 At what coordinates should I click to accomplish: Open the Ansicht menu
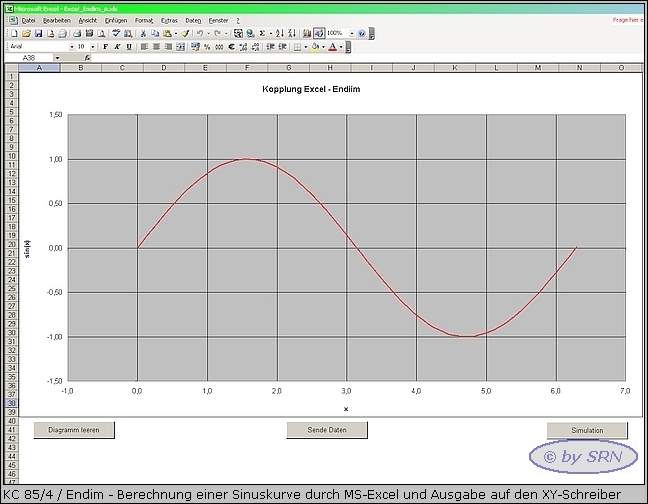[88, 20]
